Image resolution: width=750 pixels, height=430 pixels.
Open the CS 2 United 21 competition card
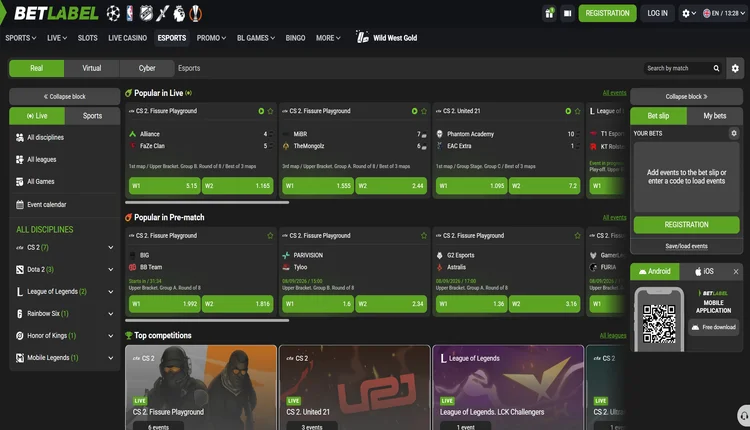(354, 387)
